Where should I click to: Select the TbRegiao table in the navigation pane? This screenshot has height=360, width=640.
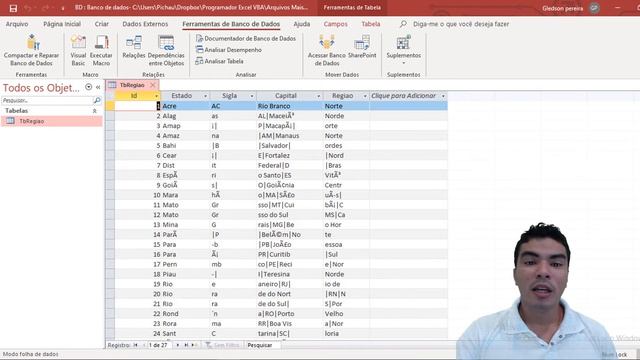click(51, 121)
